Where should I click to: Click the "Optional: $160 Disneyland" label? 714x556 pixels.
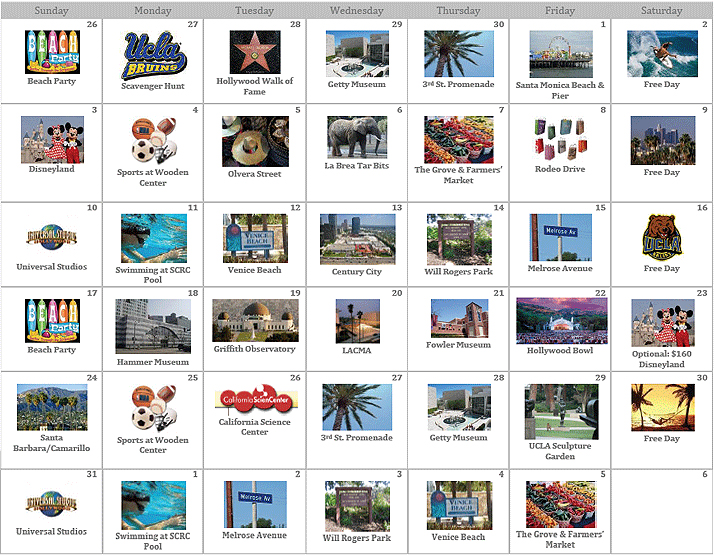pos(662,359)
